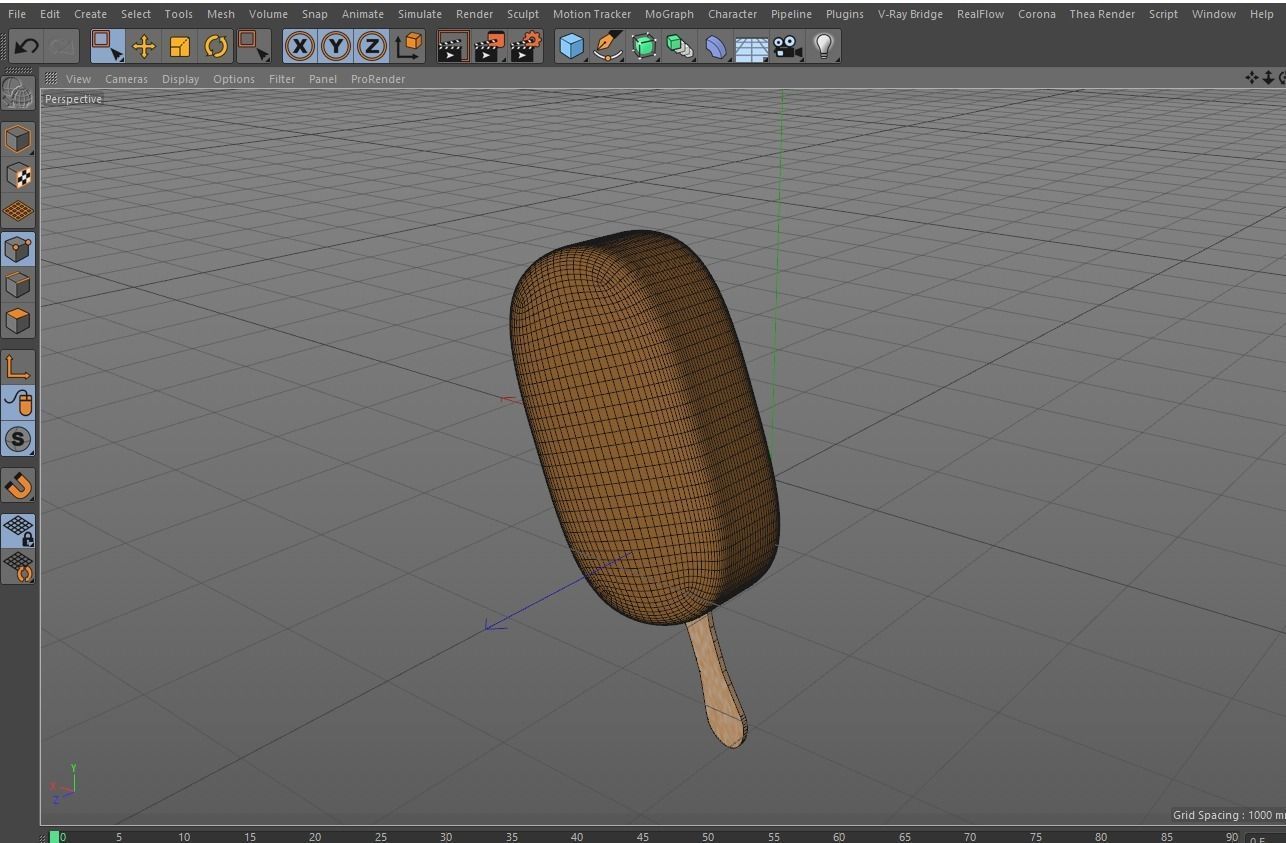Toggle Enable Axis mode
The width and height of the screenshot is (1286, 843).
[x=18, y=366]
